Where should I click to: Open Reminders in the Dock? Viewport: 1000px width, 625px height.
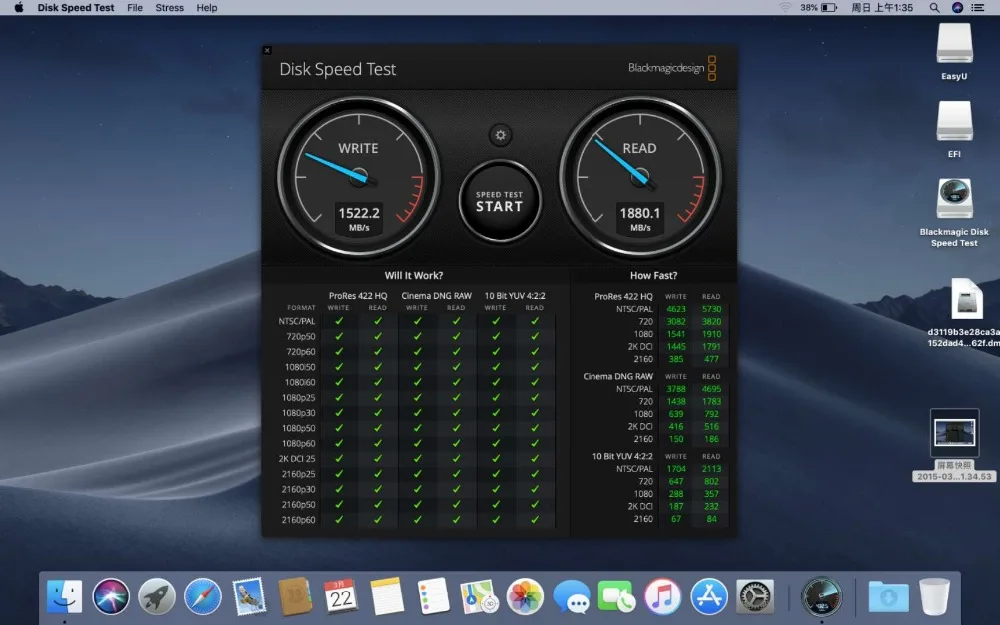[433, 598]
